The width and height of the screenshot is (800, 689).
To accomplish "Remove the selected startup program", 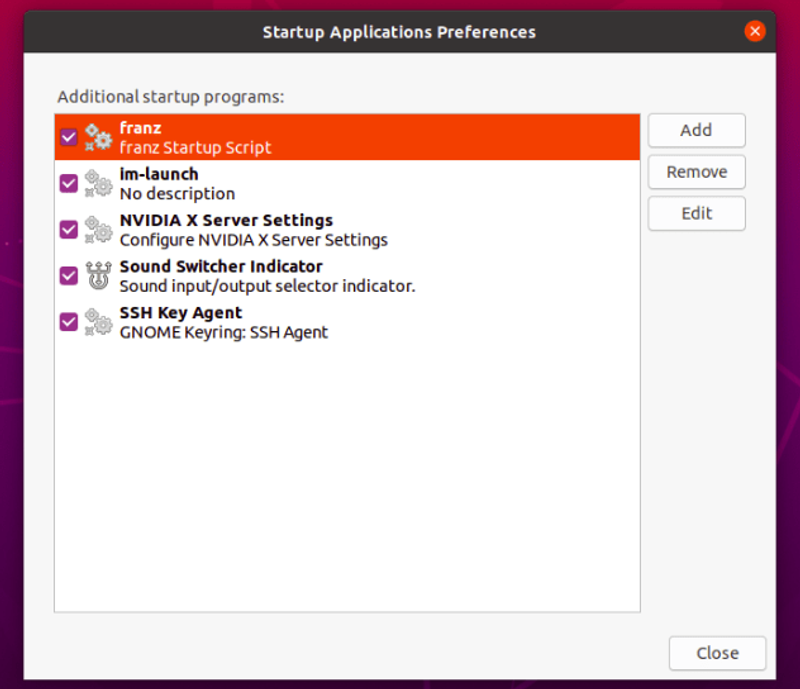I will tap(696, 172).
